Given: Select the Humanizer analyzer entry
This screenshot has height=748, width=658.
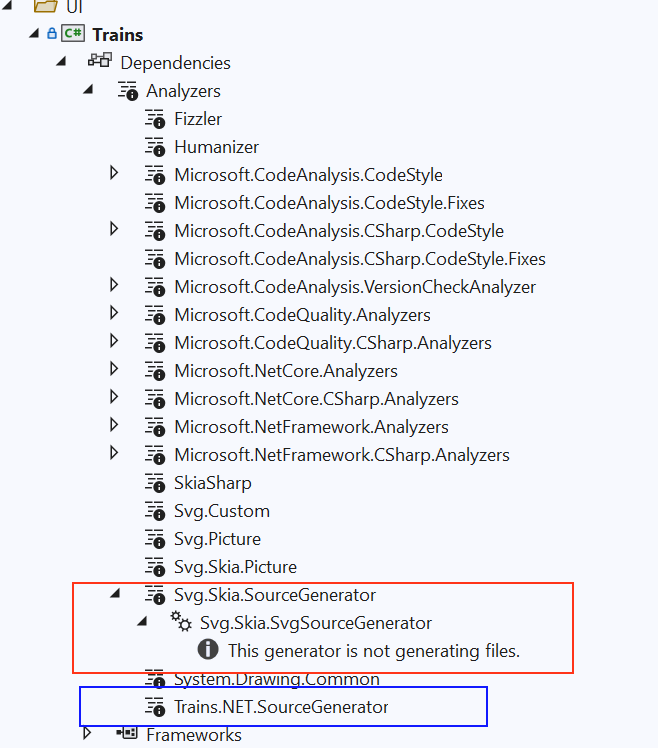Looking at the screenshot, I should point(216,147).
